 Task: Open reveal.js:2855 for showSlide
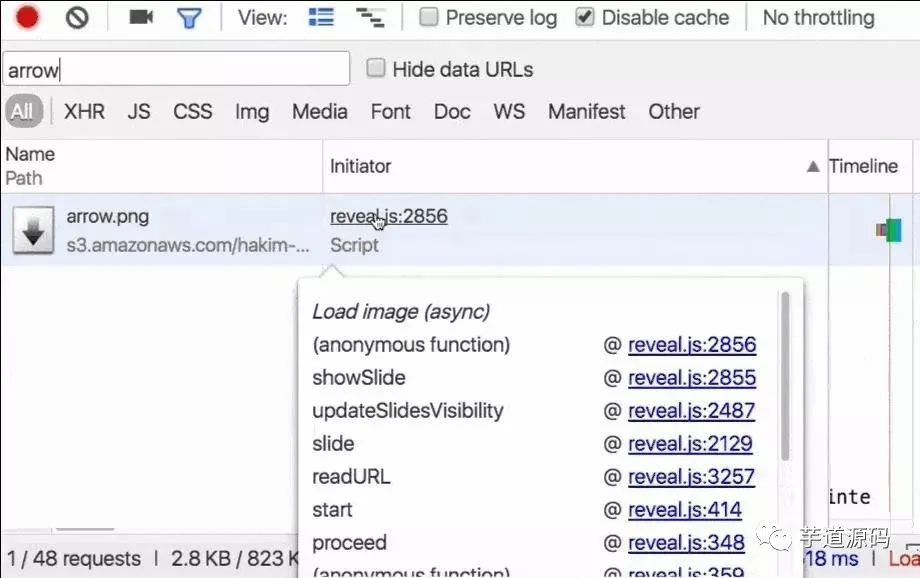pyautogui.click(x=692, y=377)
